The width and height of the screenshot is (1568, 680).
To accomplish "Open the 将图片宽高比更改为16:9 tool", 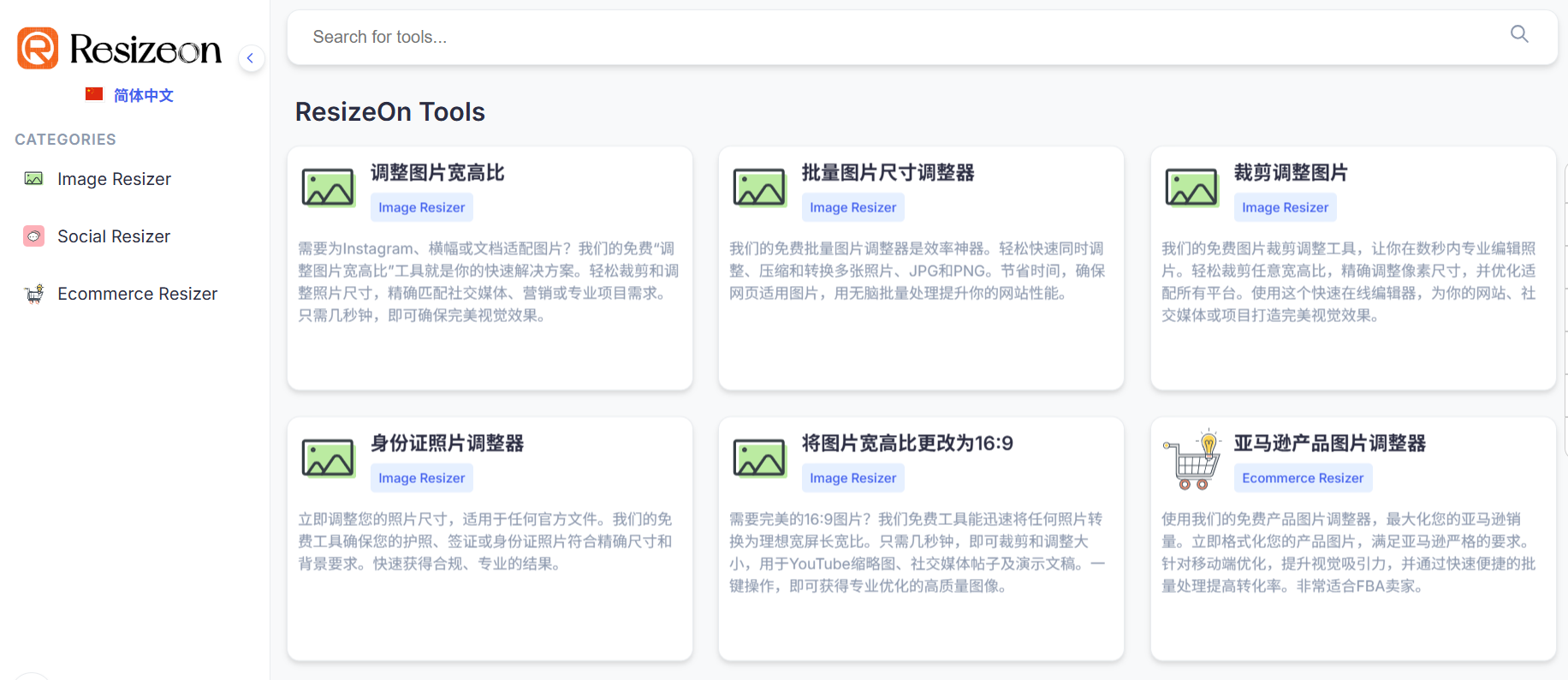I will (x=907, y=444).
